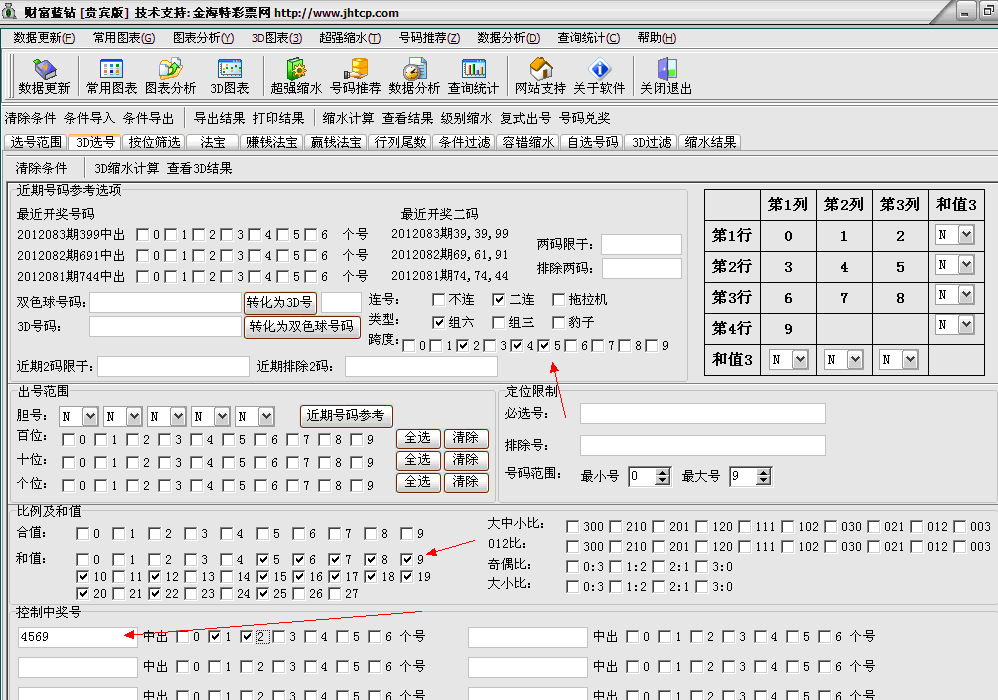Switch to the 条件过滤 tab
Screen dimensions: 998x700
(464, 142)
